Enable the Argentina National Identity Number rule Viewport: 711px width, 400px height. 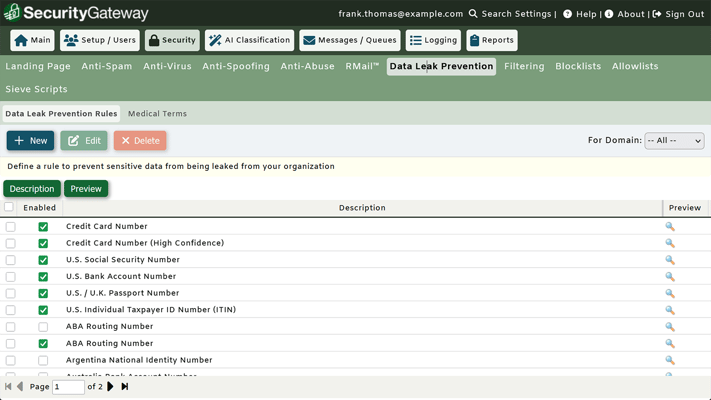(x=43, y=360)
